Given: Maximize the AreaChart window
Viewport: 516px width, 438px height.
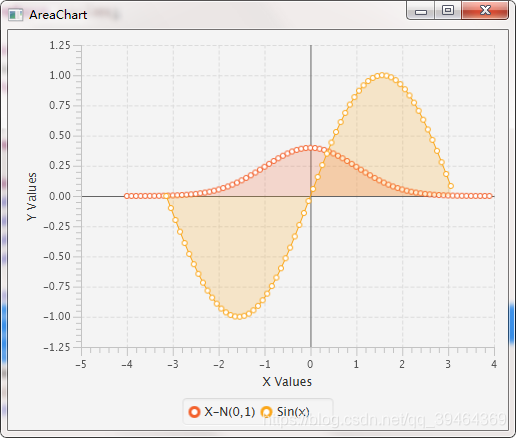Looking at the screenshot, I should pos(448,11).
